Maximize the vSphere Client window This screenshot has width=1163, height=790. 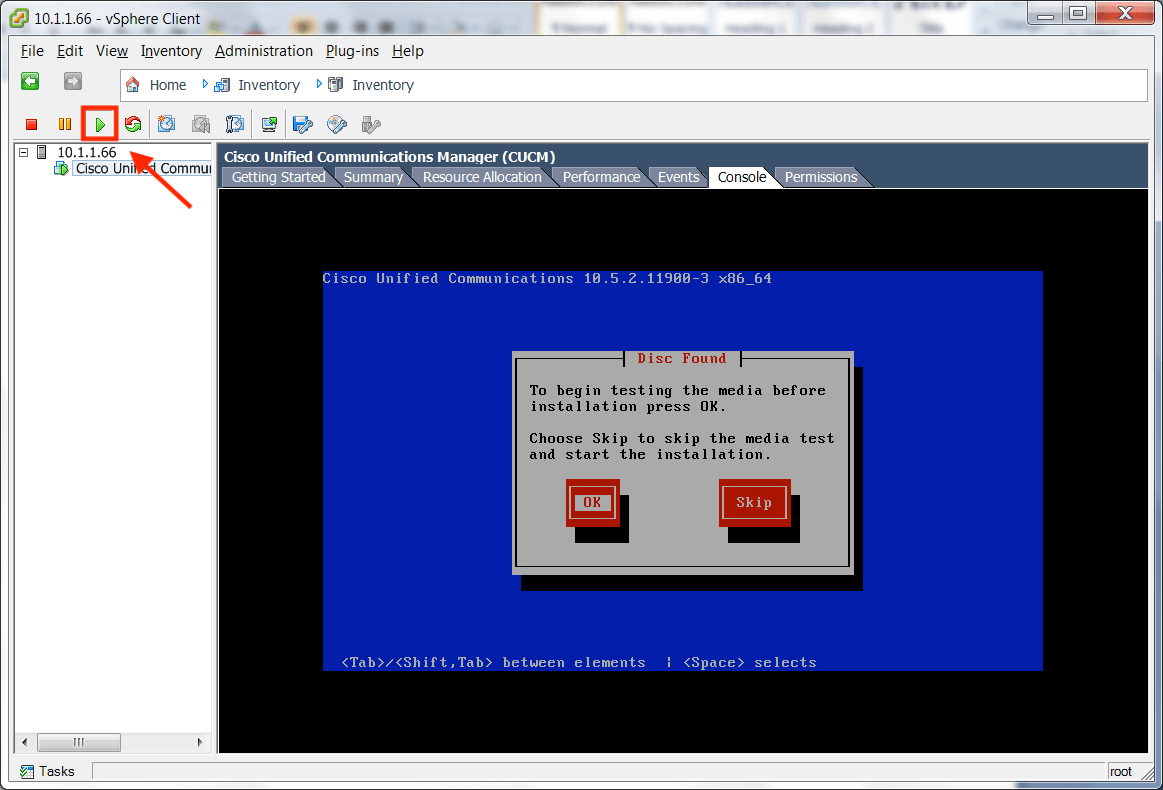1078,13
